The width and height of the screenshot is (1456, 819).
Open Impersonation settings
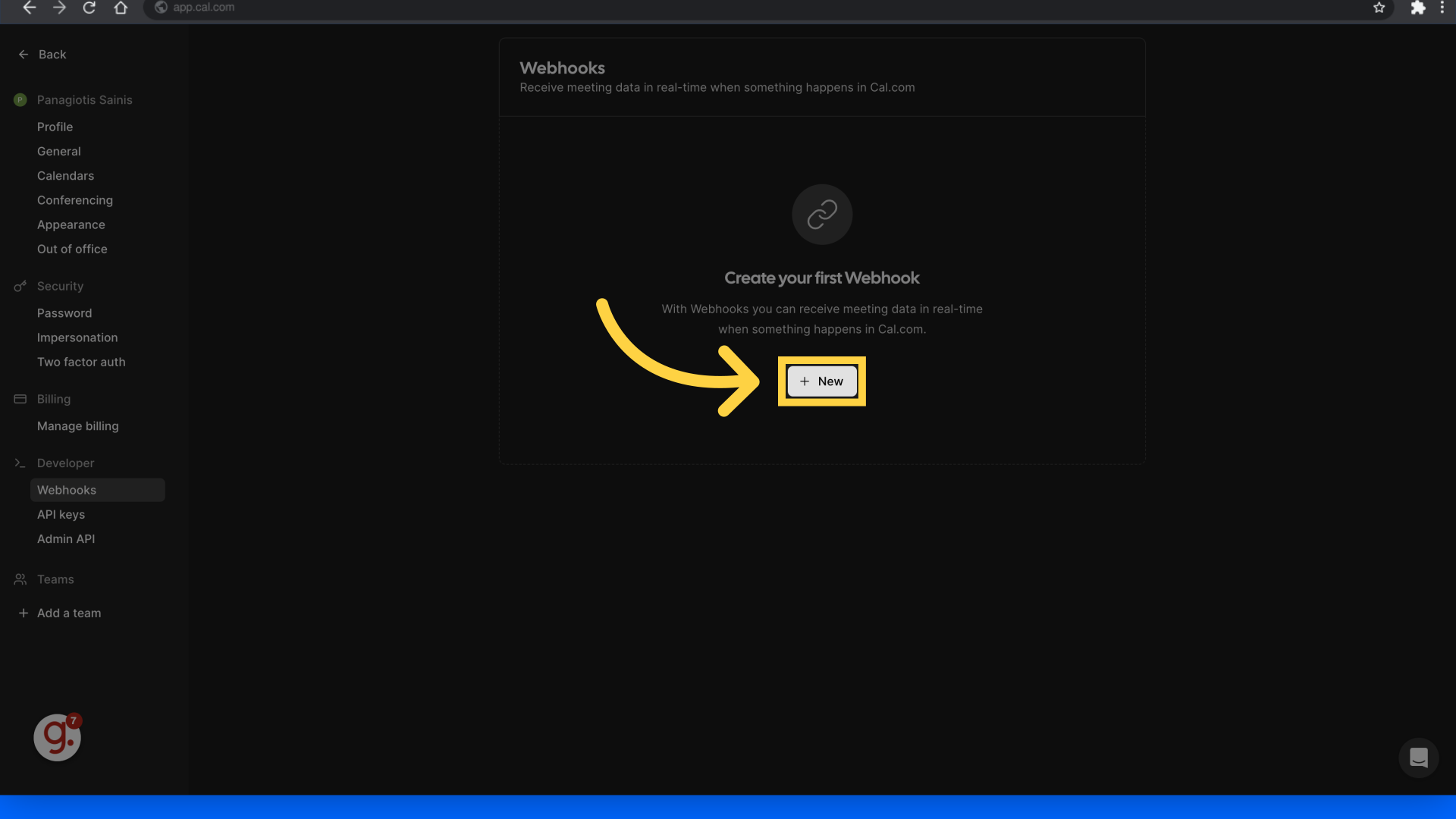(x=77, y=337)
